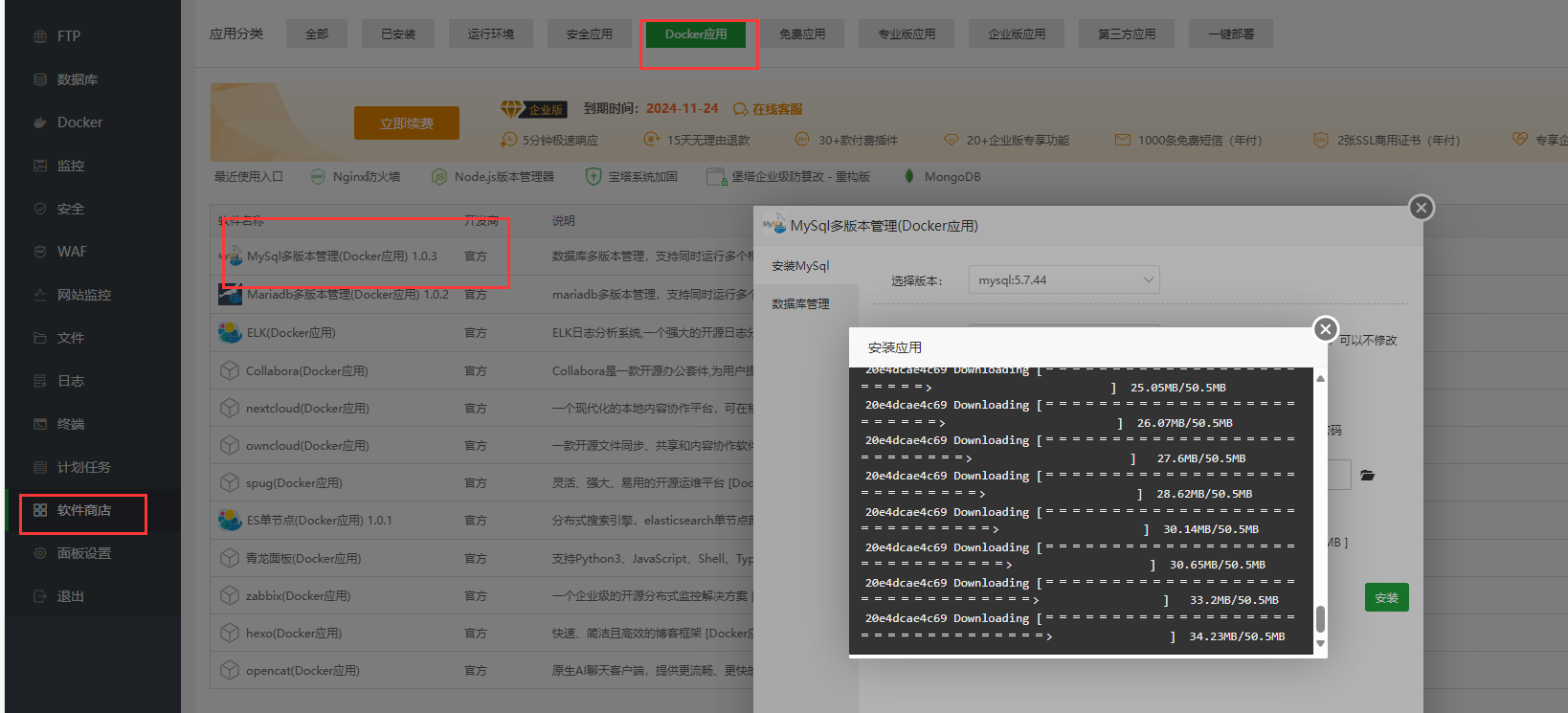Click the 面板设置 gear icon

[40, 553]
